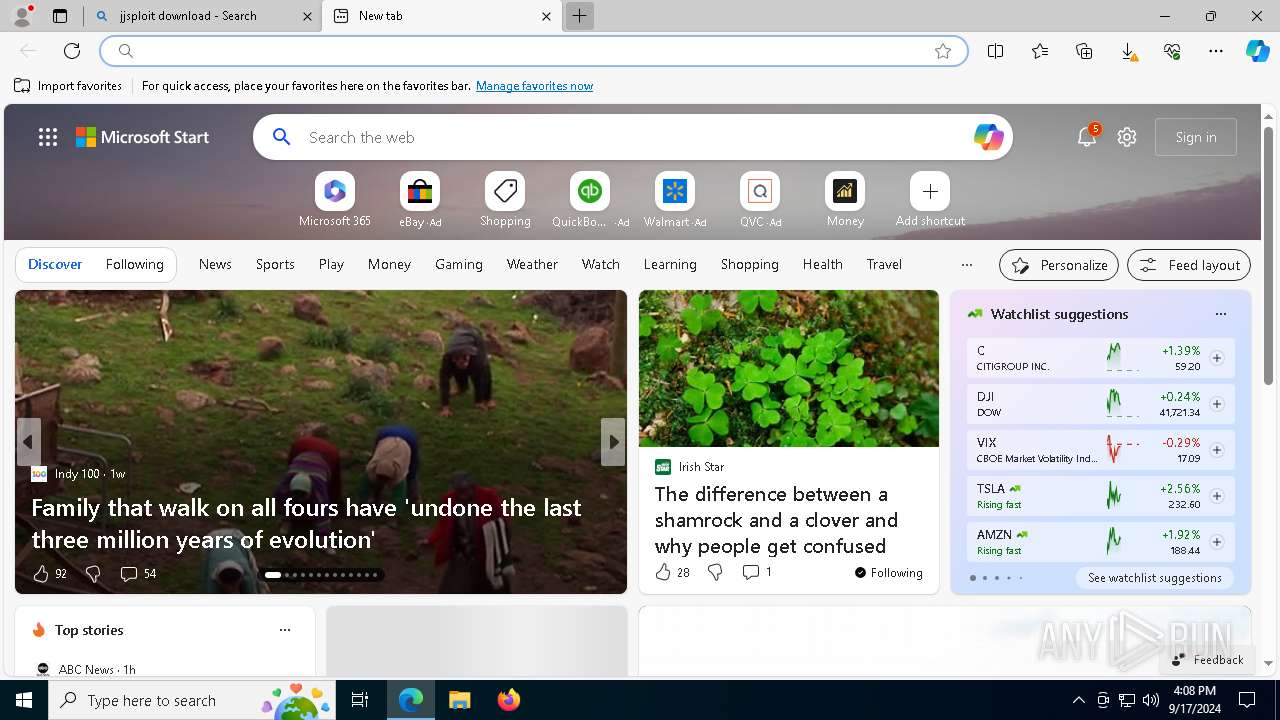Click Import favorites button
1280x720 pixels.
[68, 86]
